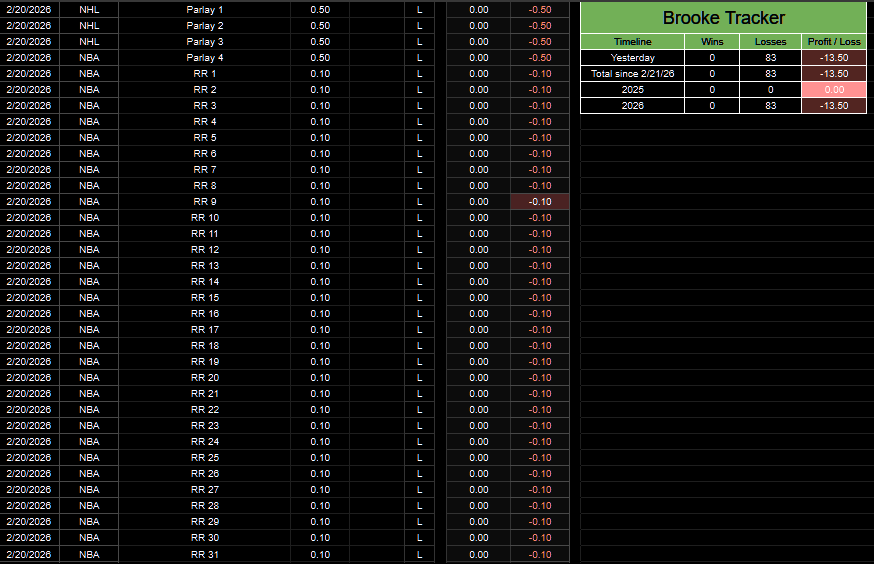Click the 83 losses cell for Yesterday
874x564 pixels.
[770, 58]
